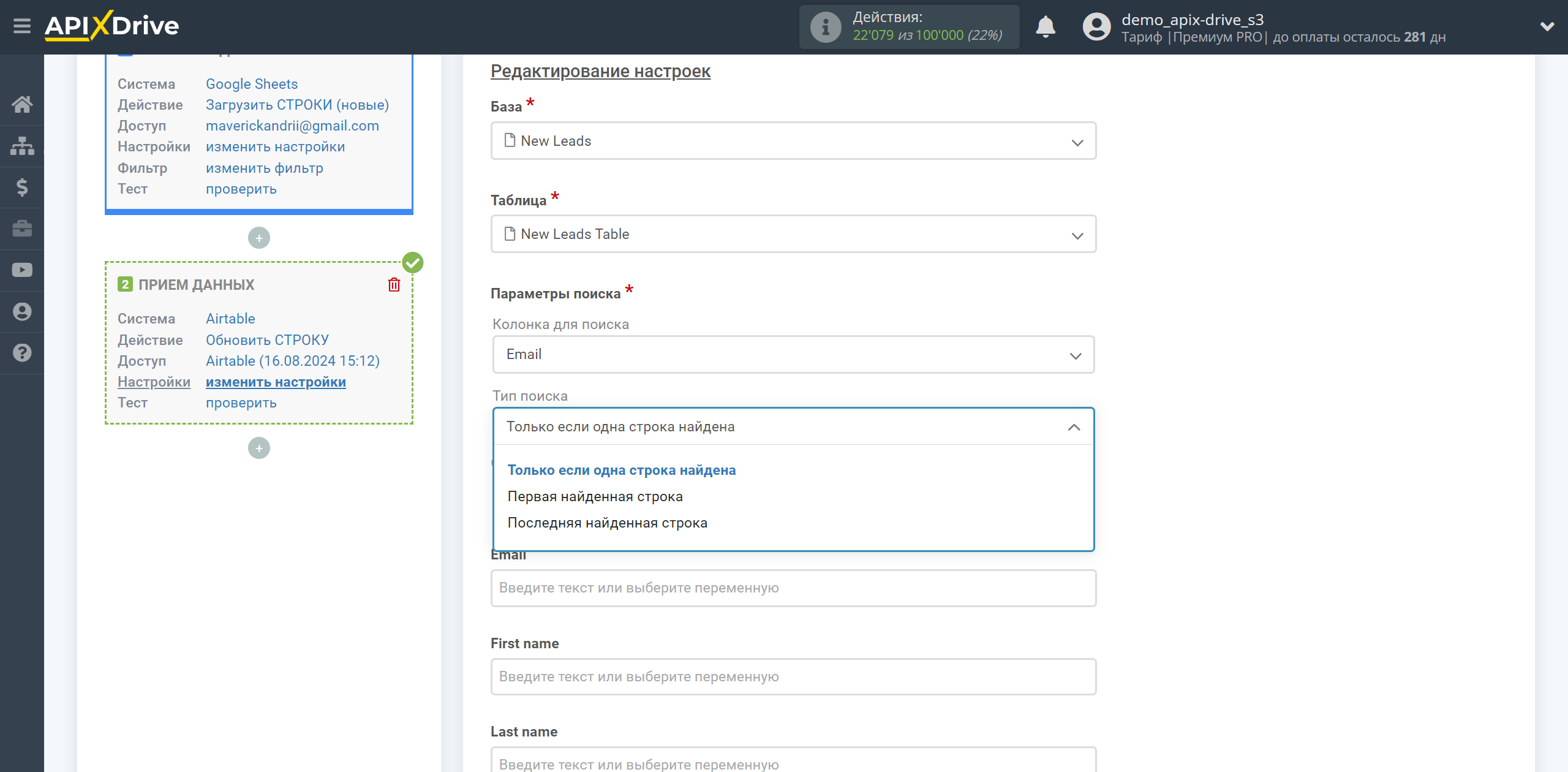Click the red delete trash icon on step 2

pyautogui.click(x=396, y=285)
